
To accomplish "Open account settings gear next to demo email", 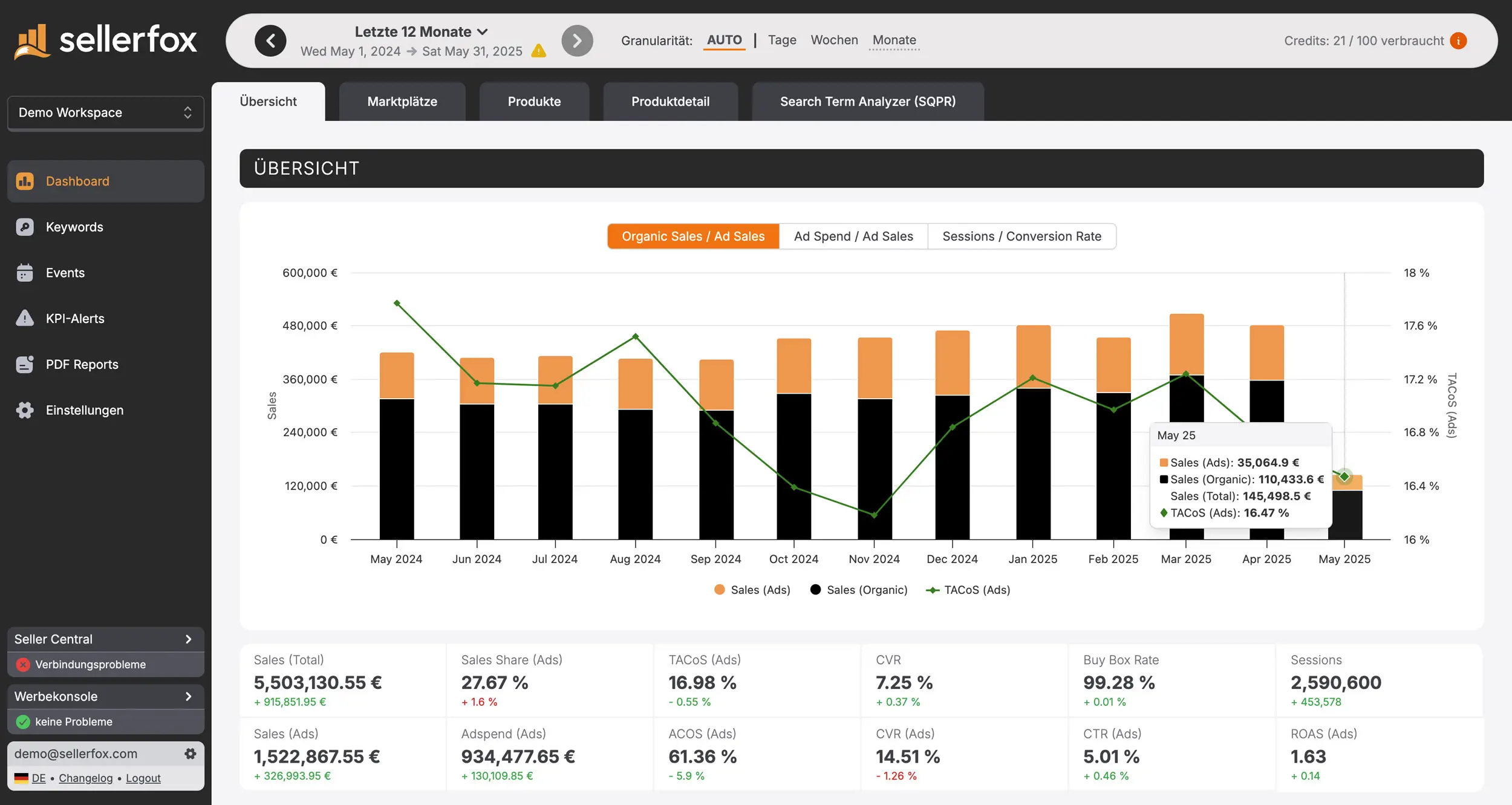I will click(191, 753).
